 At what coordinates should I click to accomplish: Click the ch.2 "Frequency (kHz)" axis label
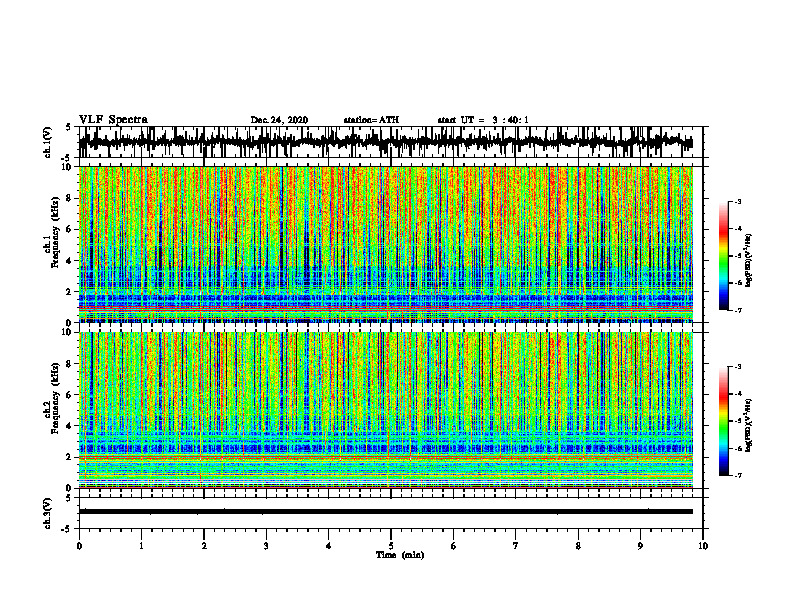coord(56,398)
